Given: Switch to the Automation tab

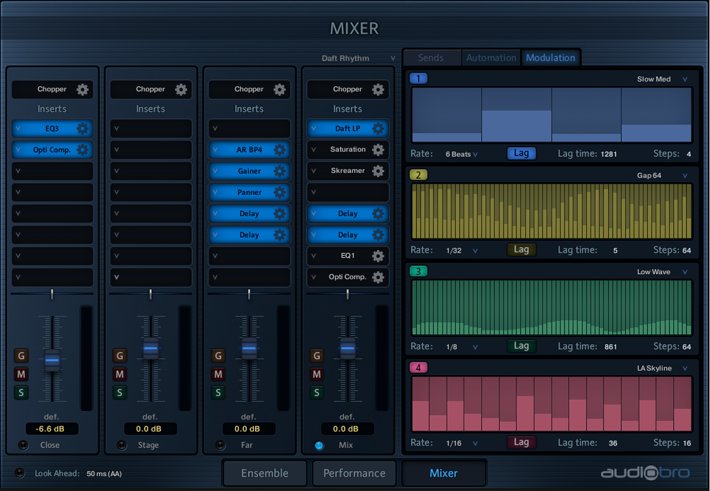Looking at the screenshot, I should (491, 58).
